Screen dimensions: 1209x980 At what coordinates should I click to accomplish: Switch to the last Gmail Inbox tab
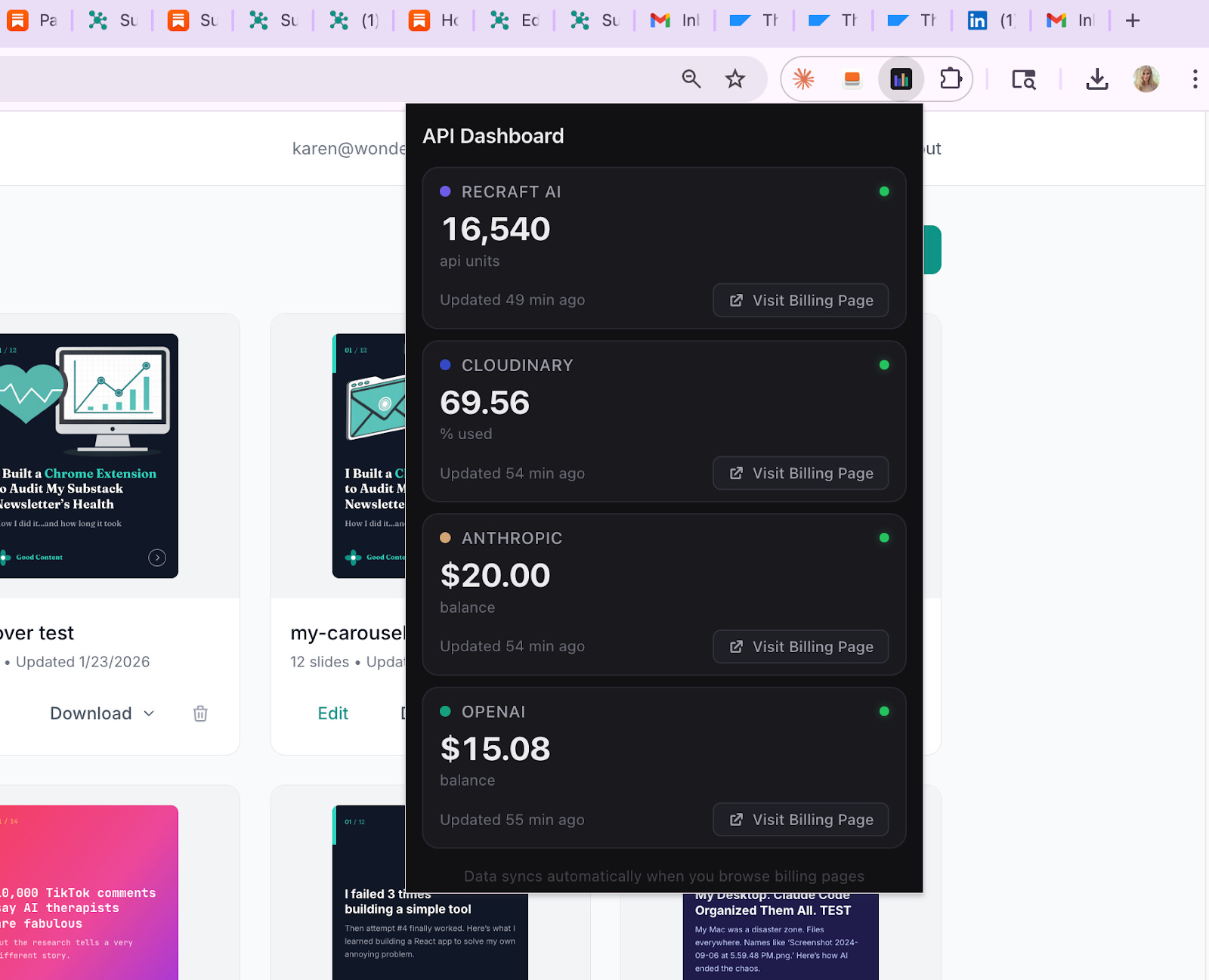1071,20
